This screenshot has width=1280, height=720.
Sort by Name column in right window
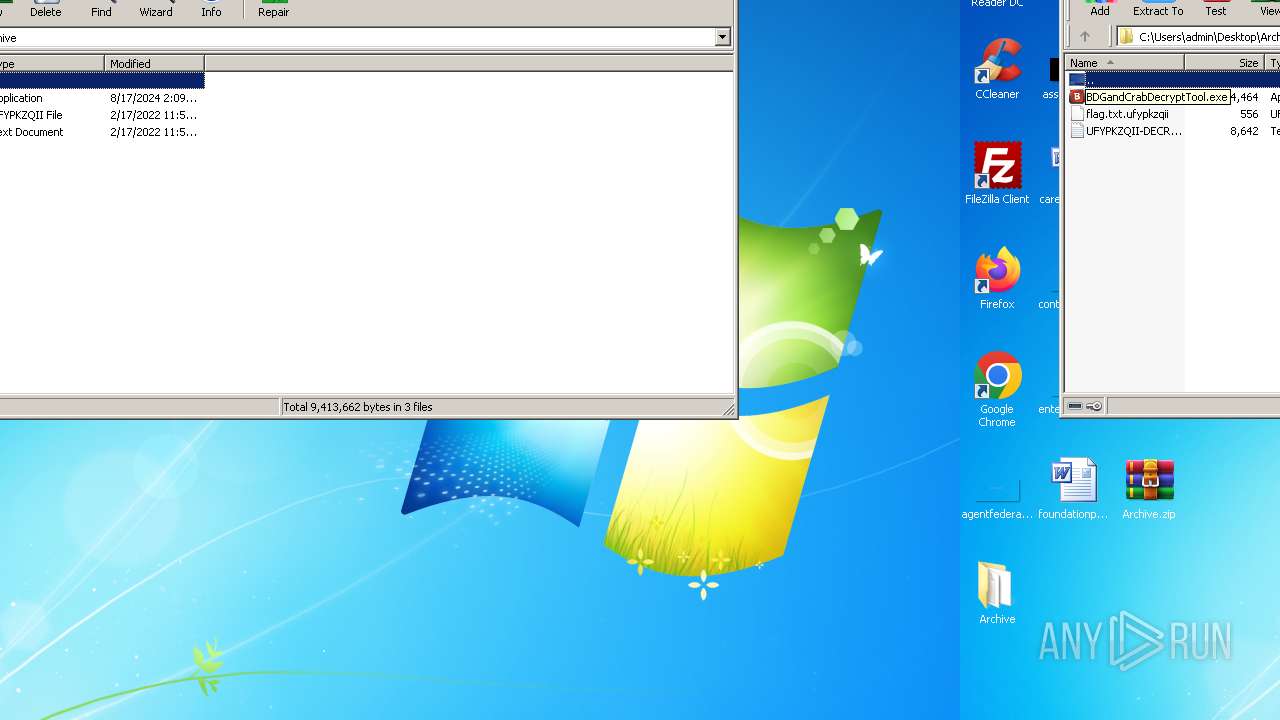point(1124,62)
